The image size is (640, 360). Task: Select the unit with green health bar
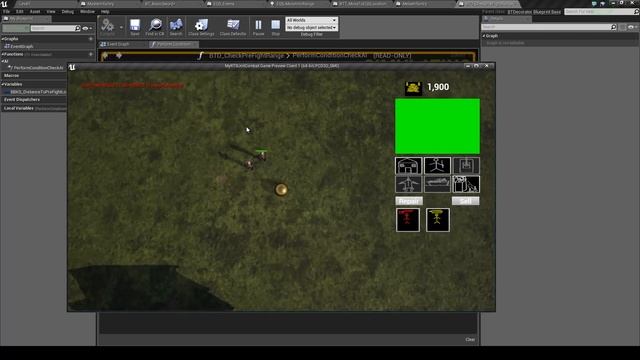click(262, 155)
